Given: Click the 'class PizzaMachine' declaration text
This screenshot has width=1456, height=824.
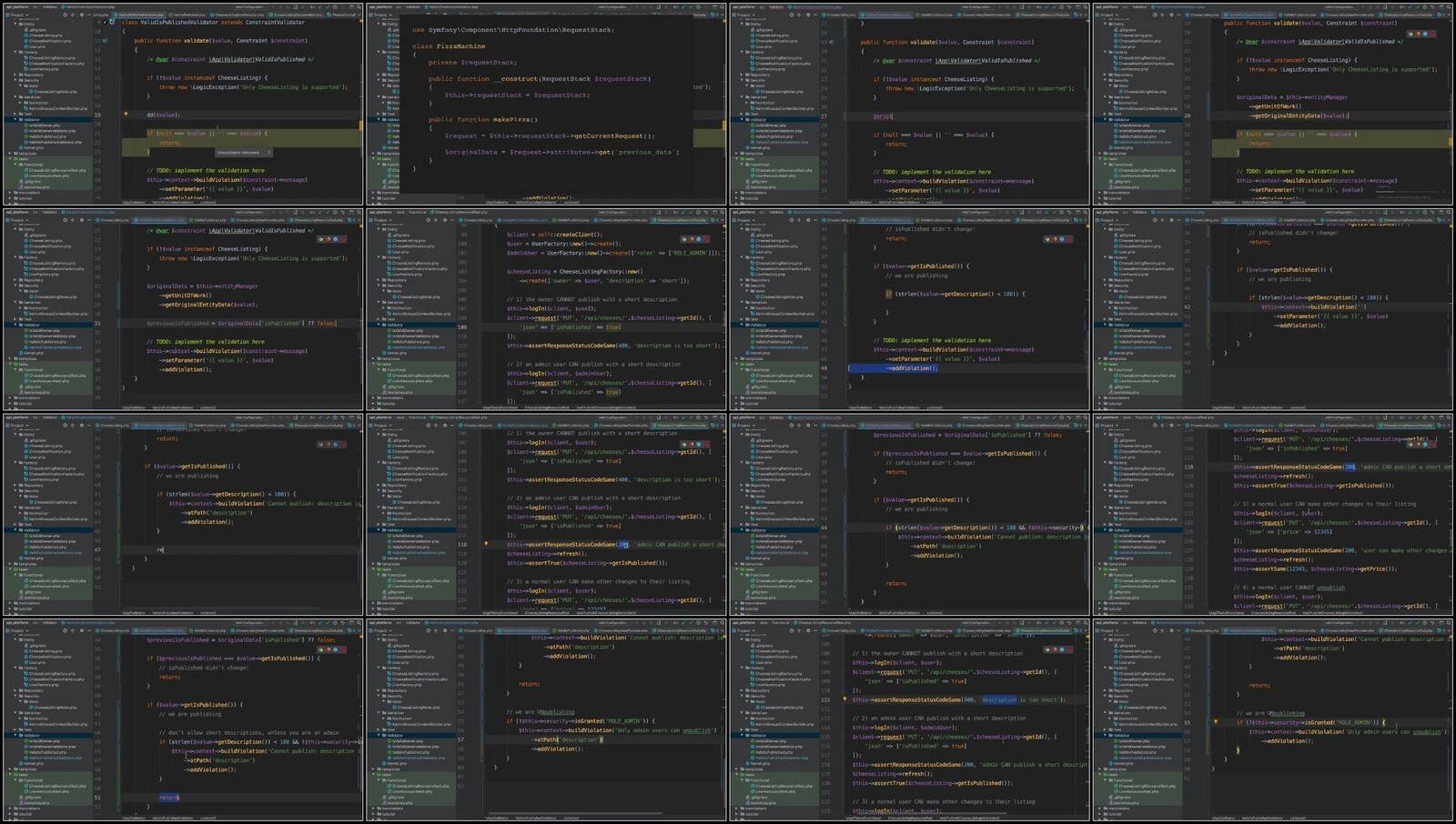Looking at the screenshot, I should coord(449,46).
